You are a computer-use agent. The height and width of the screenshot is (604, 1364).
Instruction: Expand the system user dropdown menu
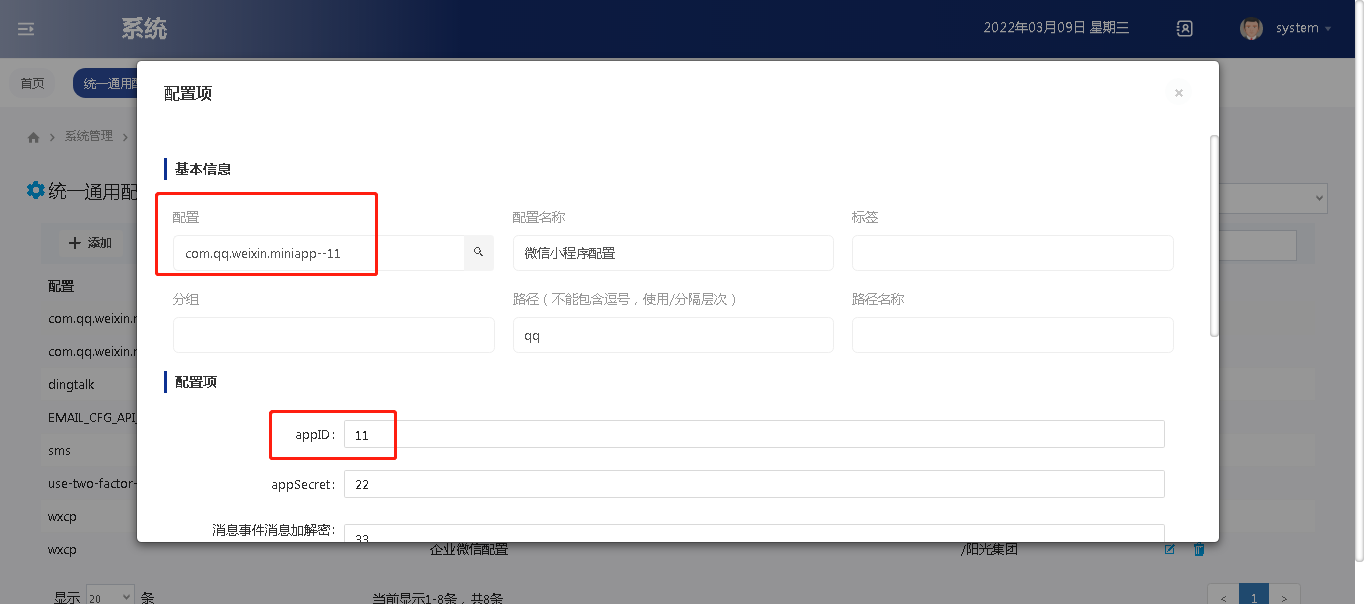click(1328, 29)
